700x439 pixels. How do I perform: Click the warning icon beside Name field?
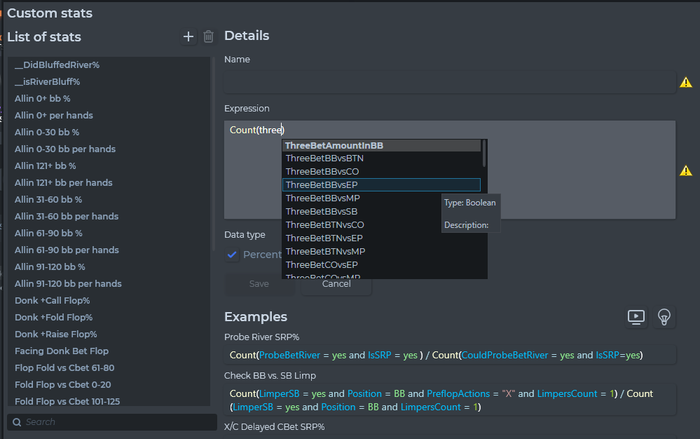point(685,83)
